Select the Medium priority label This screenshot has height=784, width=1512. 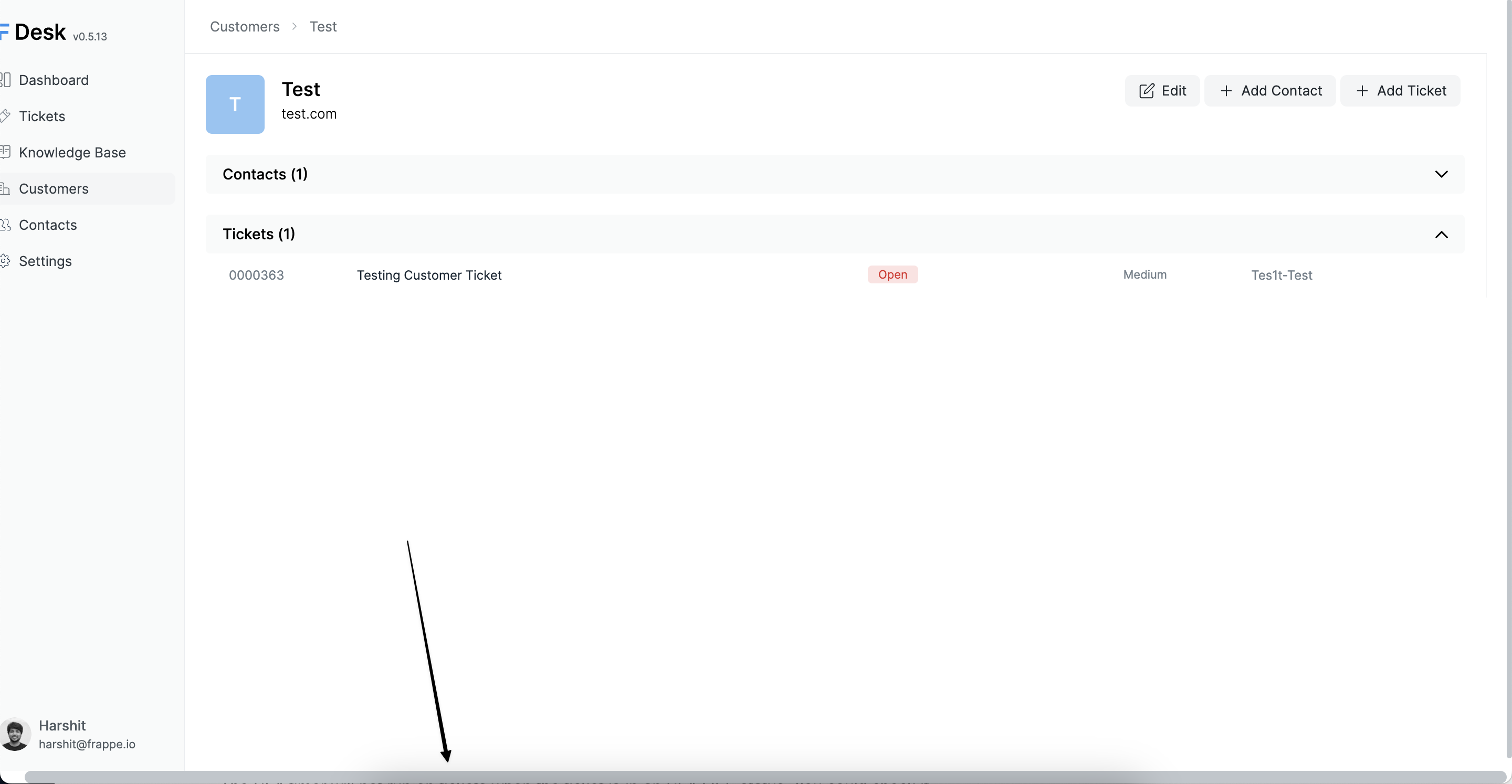tap(1144, 274)
